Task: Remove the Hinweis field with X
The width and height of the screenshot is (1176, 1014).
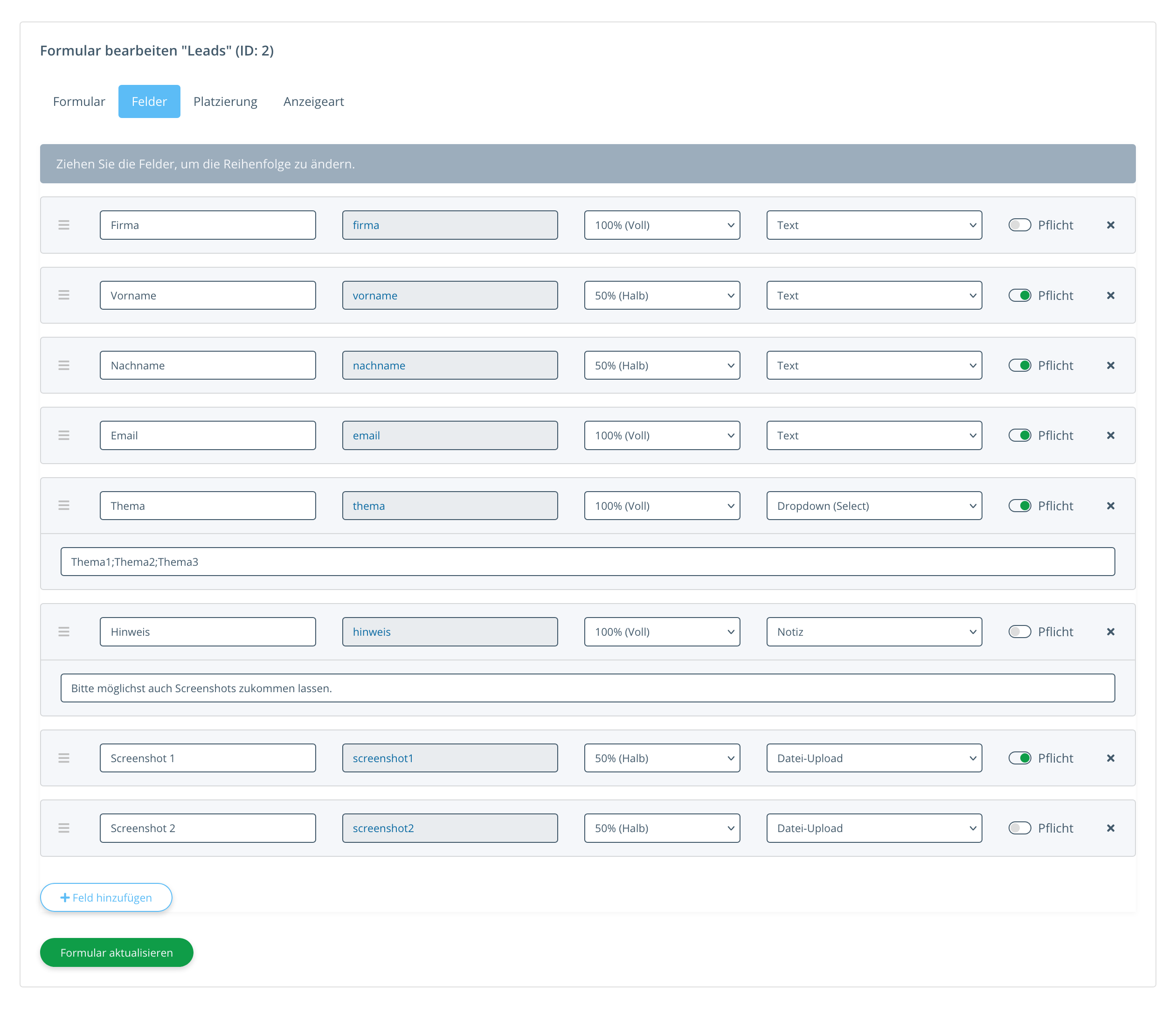Action: coord(1110,632)
